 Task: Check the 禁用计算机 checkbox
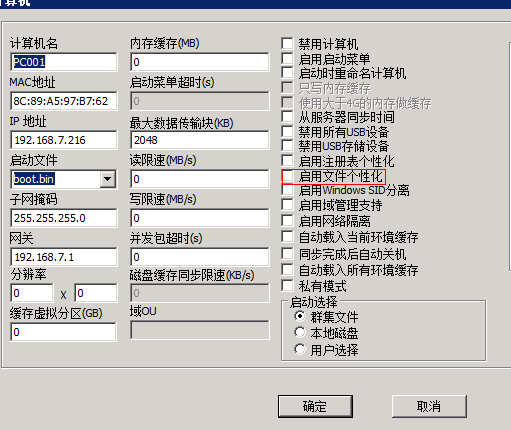pyautogui.click(x=287, y=43)
